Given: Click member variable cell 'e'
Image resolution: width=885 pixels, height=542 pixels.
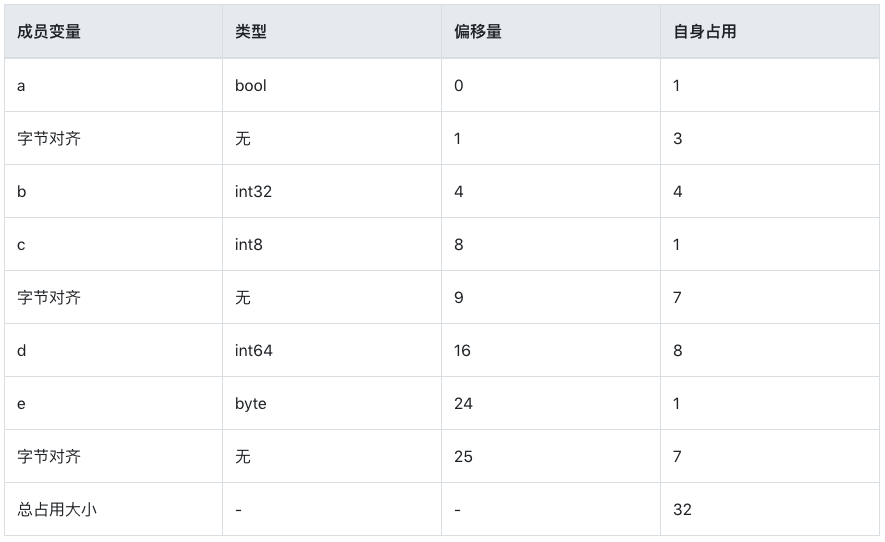Looking at the screenshot, I should [22, 404].
